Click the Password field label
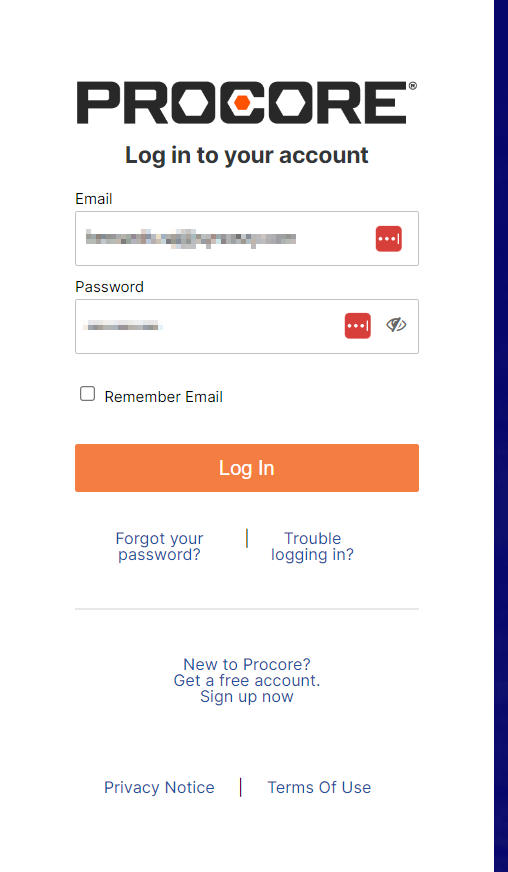508x872 pixels. (x=110, y=287)
